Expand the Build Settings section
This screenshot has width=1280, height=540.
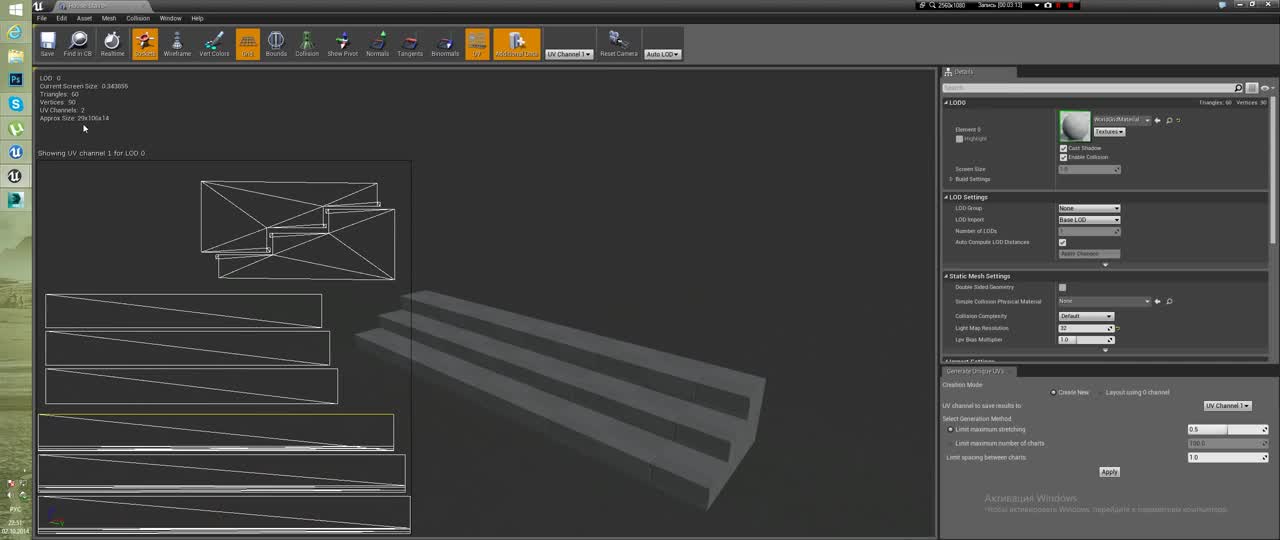[951, 179]
